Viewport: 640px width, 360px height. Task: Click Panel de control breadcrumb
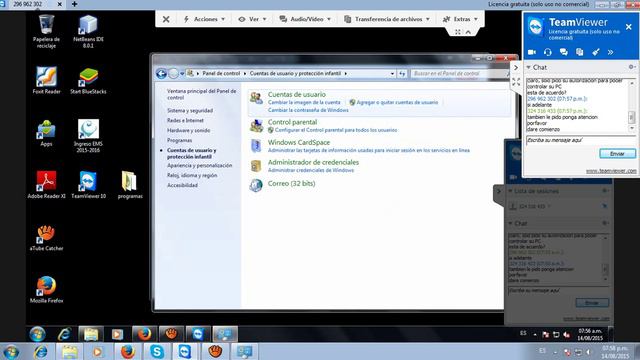[x=221, y=73]
